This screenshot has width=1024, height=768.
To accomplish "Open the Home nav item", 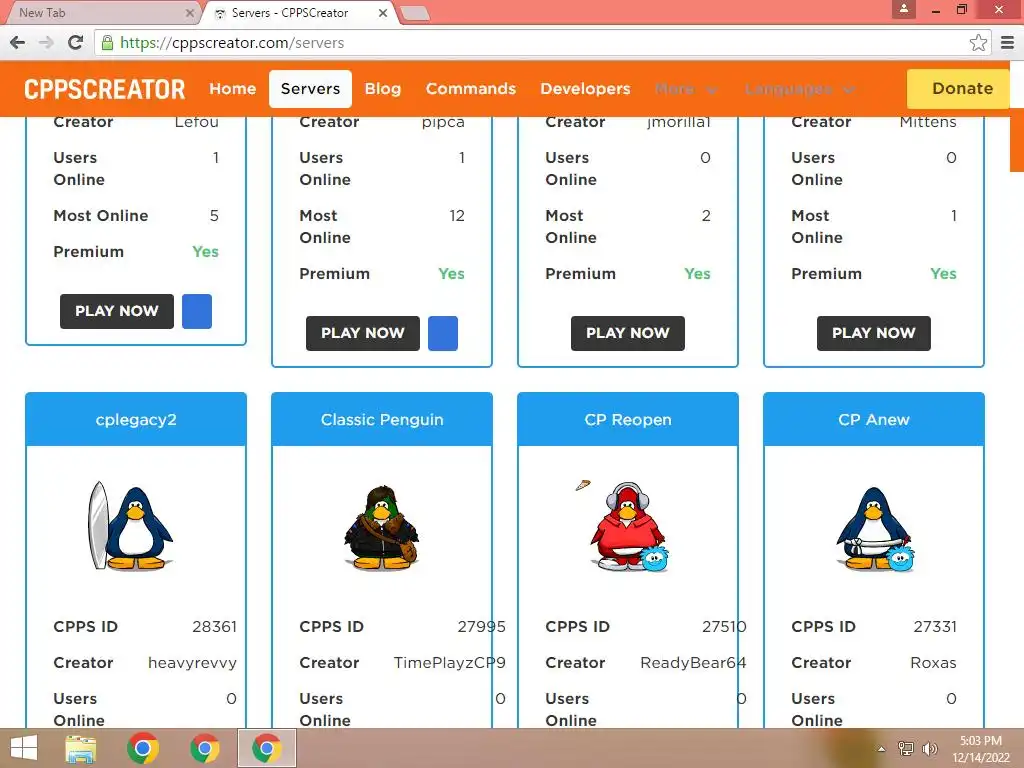I will pyautogui.click(x=232, y=89).
